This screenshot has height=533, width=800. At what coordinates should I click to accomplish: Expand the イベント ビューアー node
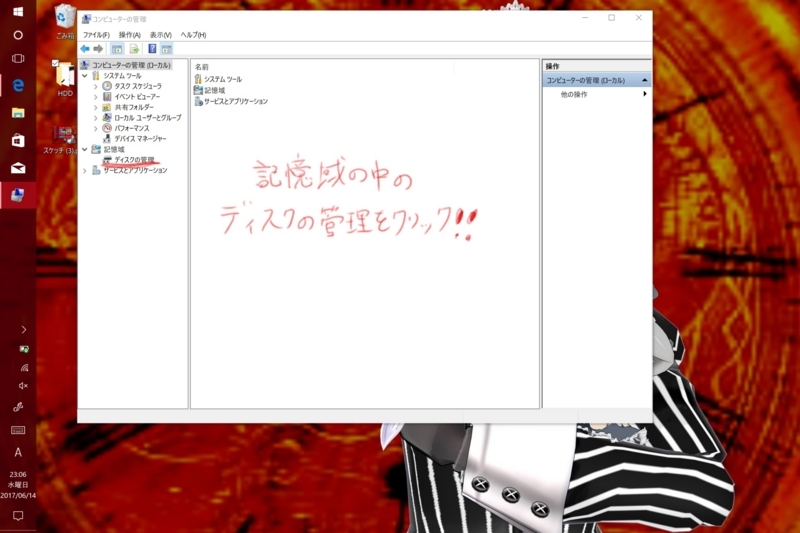tap(95, 96)
